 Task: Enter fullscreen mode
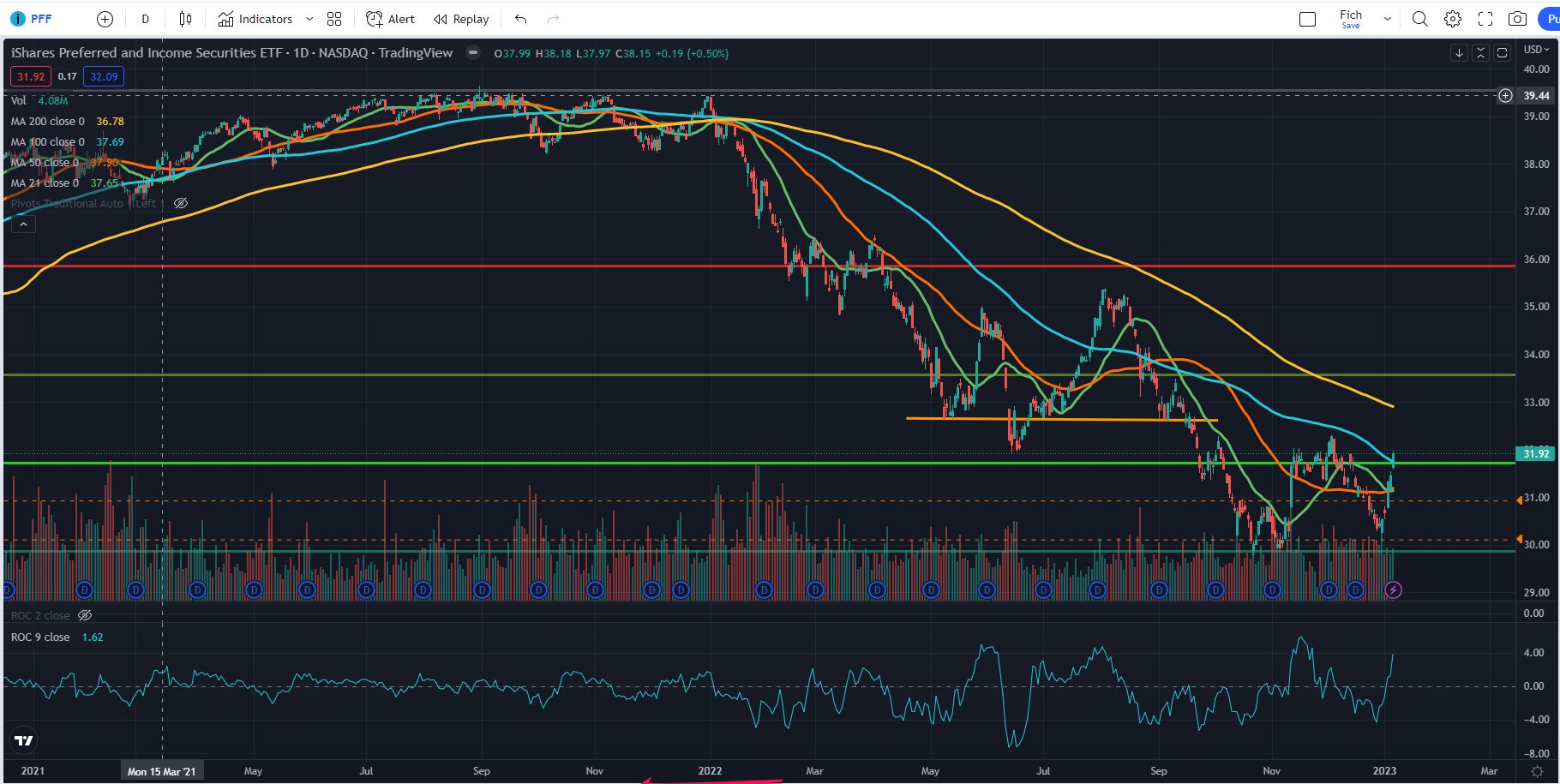pos(1485,19)
